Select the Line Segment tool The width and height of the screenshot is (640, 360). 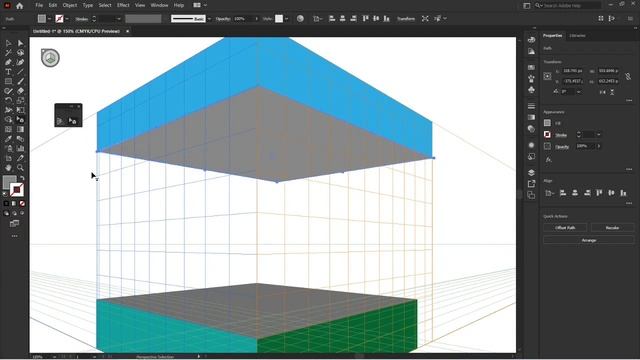pyautogui.click(x=20, y=72)
